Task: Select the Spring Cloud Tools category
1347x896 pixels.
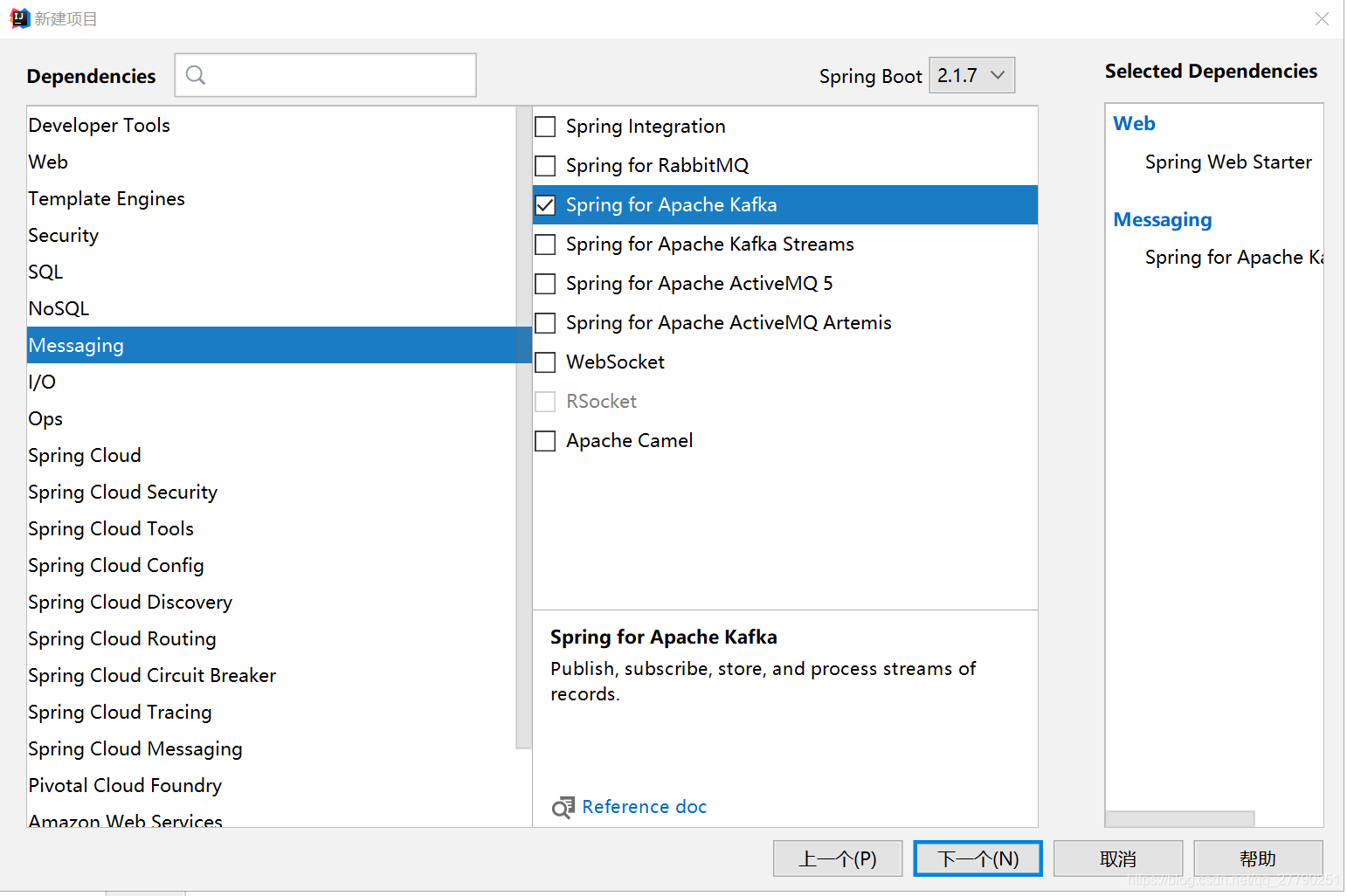Action: click(x=272, y=528)
